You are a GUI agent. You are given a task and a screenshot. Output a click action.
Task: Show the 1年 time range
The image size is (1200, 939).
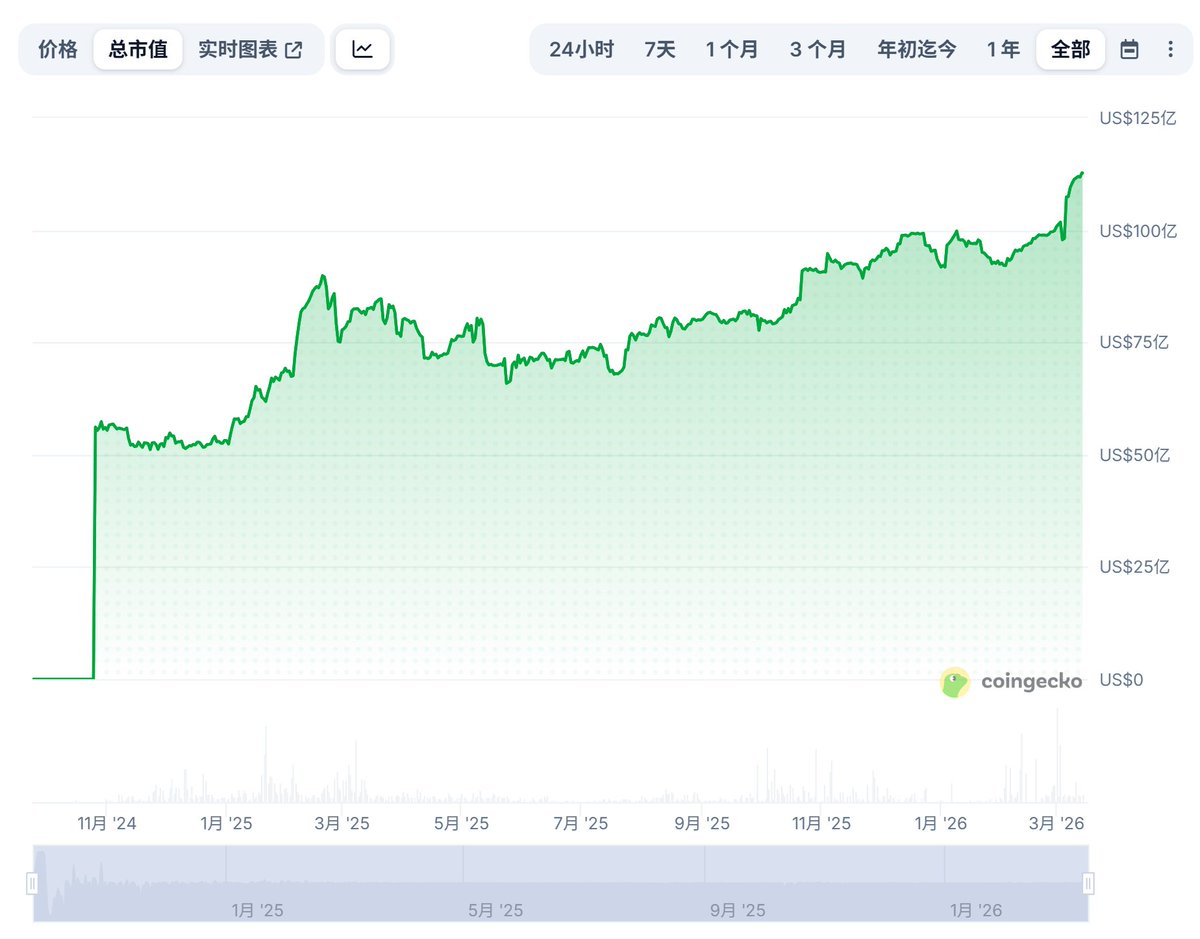pos(1003,49)
